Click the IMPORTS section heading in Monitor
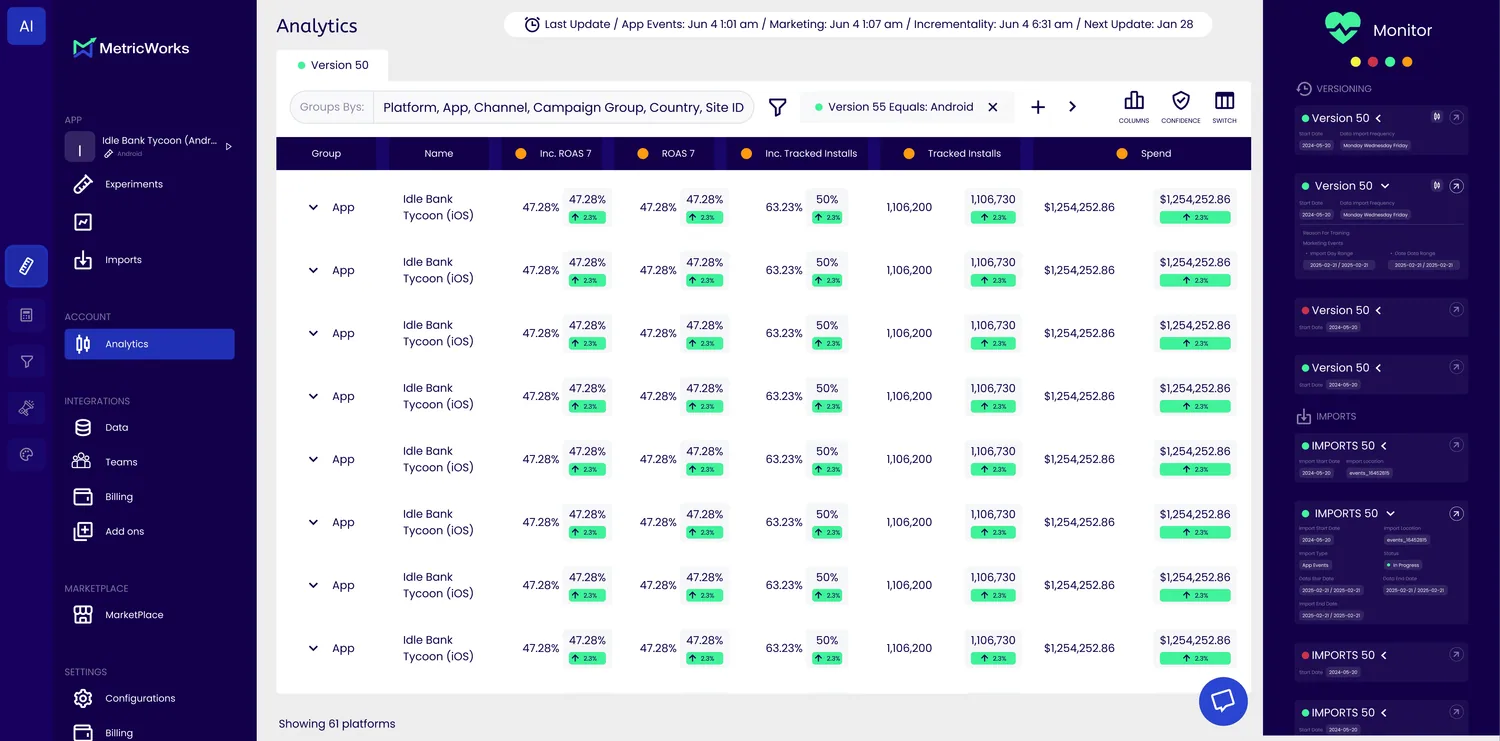Image resolution: width=1500 pixels, height=741 pixels. 1336,416
